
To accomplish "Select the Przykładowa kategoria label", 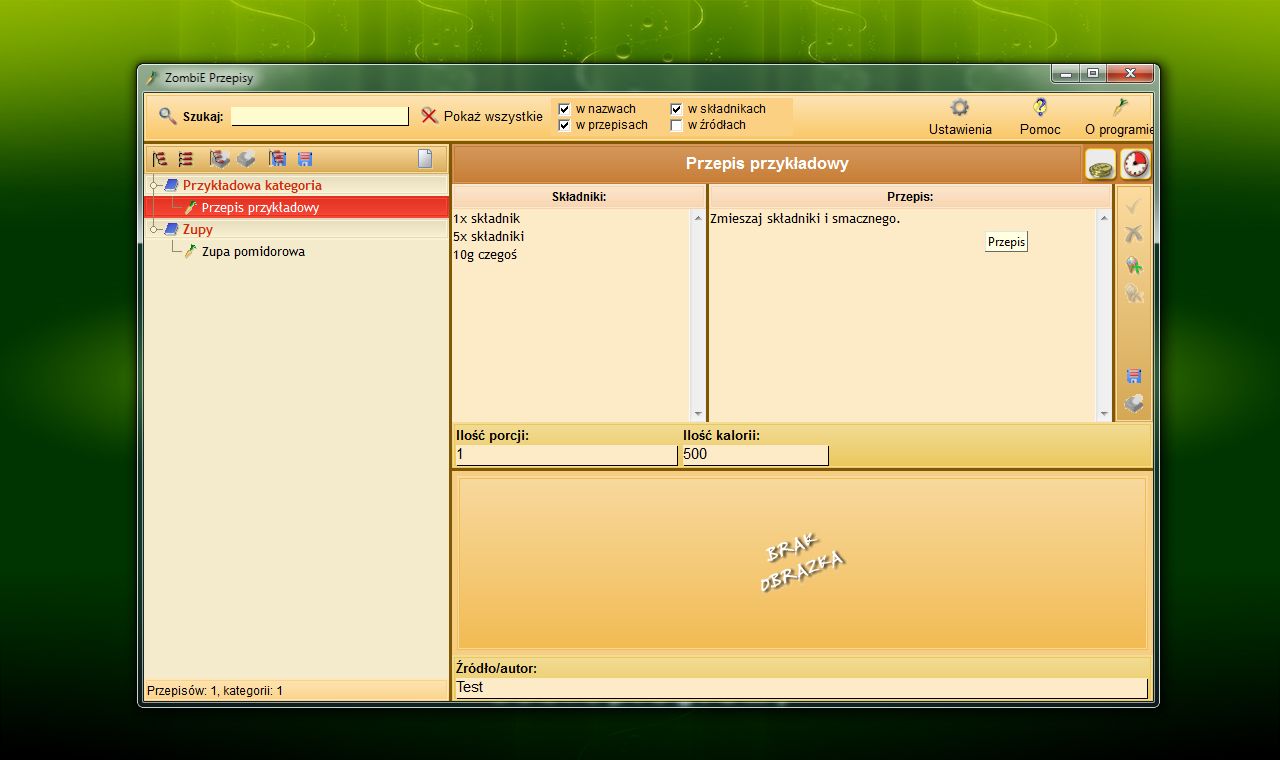I will [252, 185].
